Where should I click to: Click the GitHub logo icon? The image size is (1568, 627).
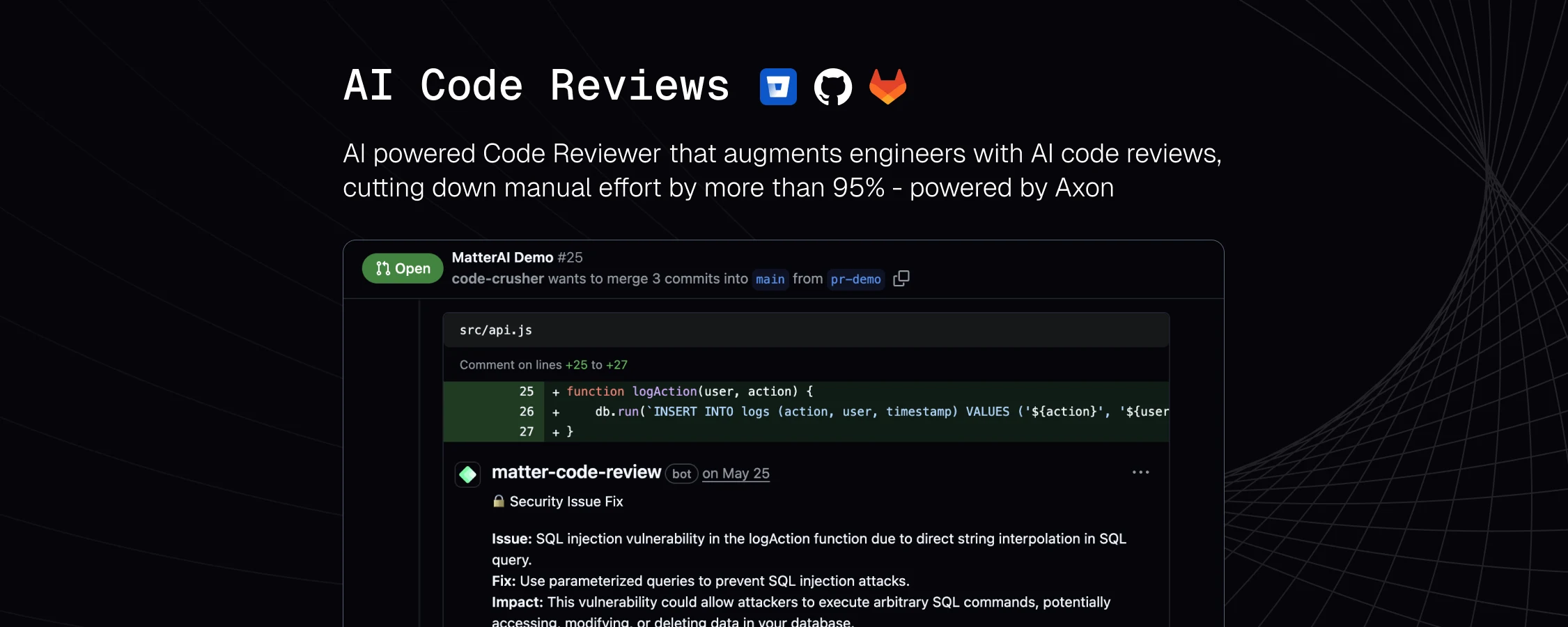[x=833, y=86]
